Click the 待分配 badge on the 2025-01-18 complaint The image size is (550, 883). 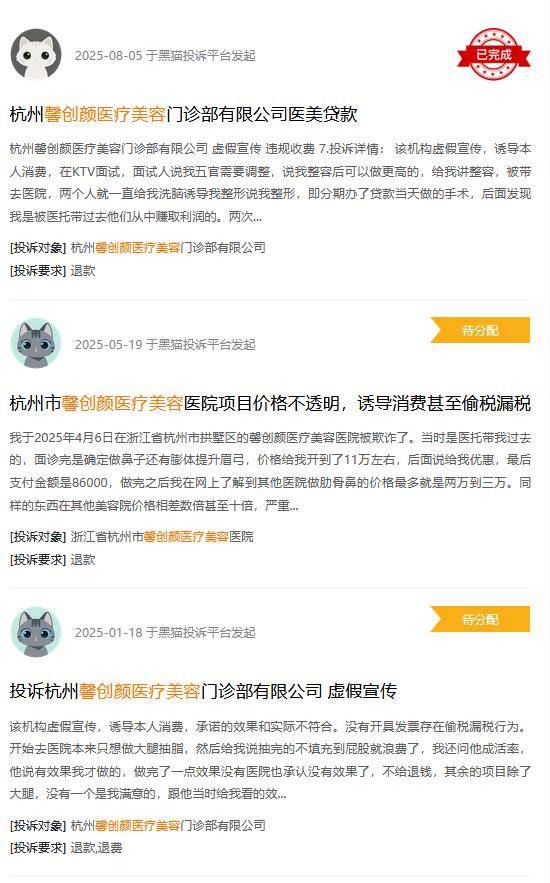(x=480, y=619)
